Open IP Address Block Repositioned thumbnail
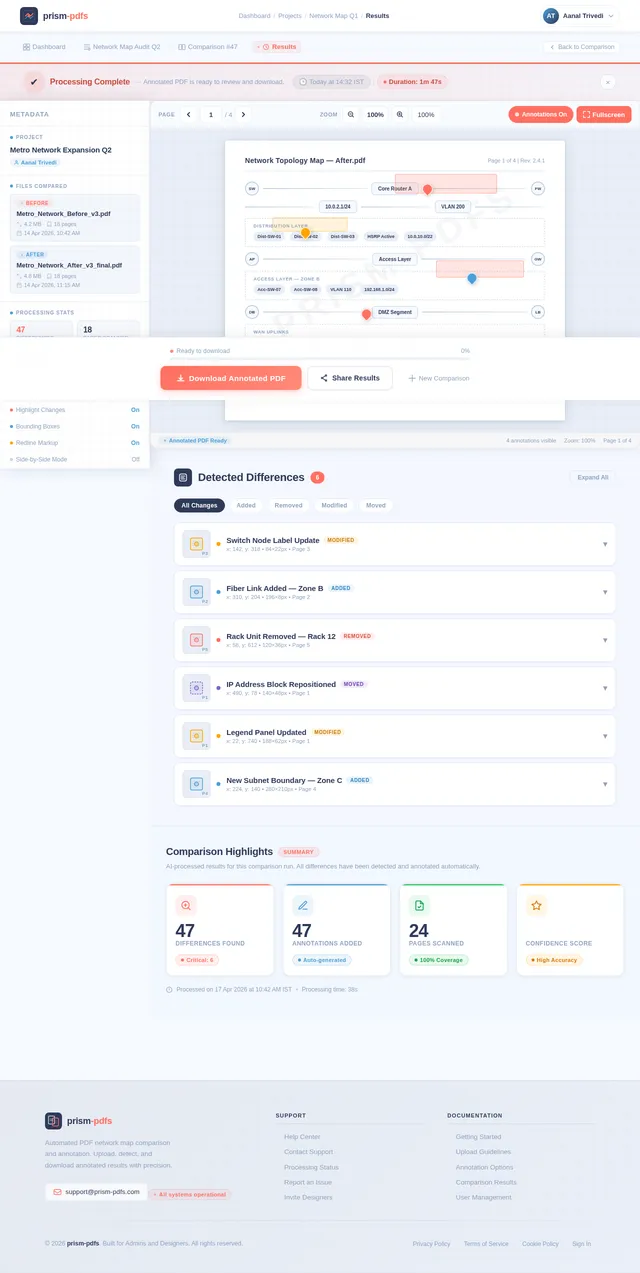 pos(196,688)
